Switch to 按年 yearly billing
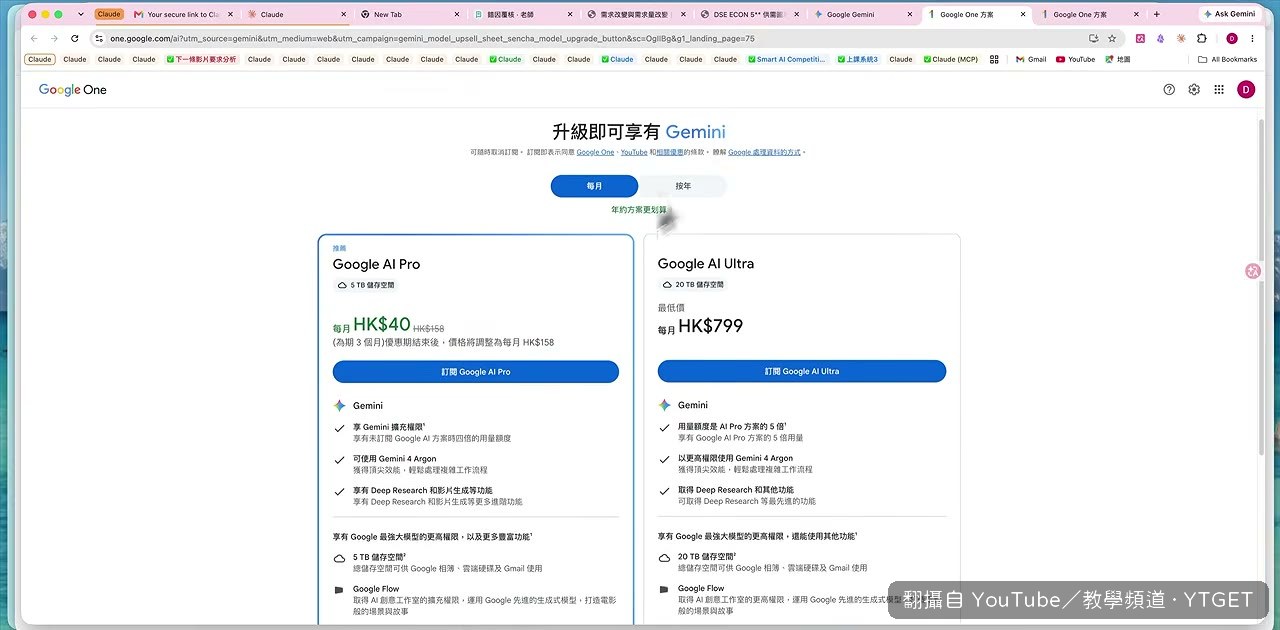 683,186
